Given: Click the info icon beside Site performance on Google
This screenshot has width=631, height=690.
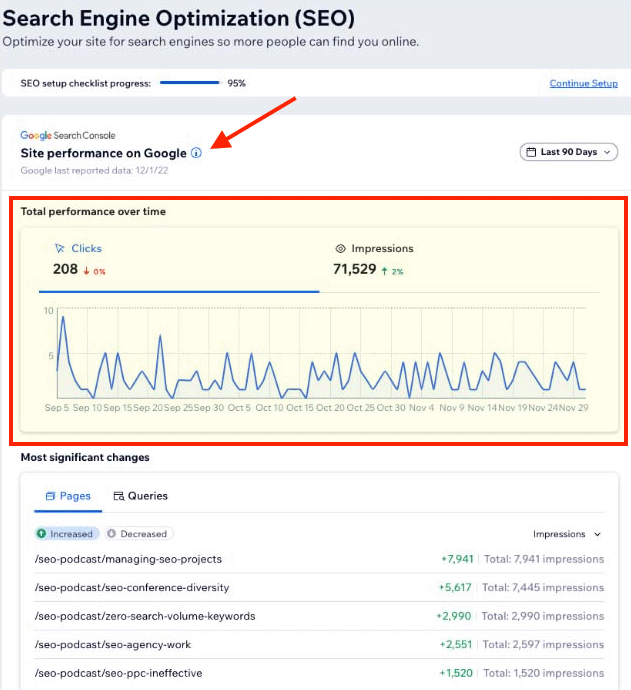Looking at the screenshot, I should (x=196, y=153).
